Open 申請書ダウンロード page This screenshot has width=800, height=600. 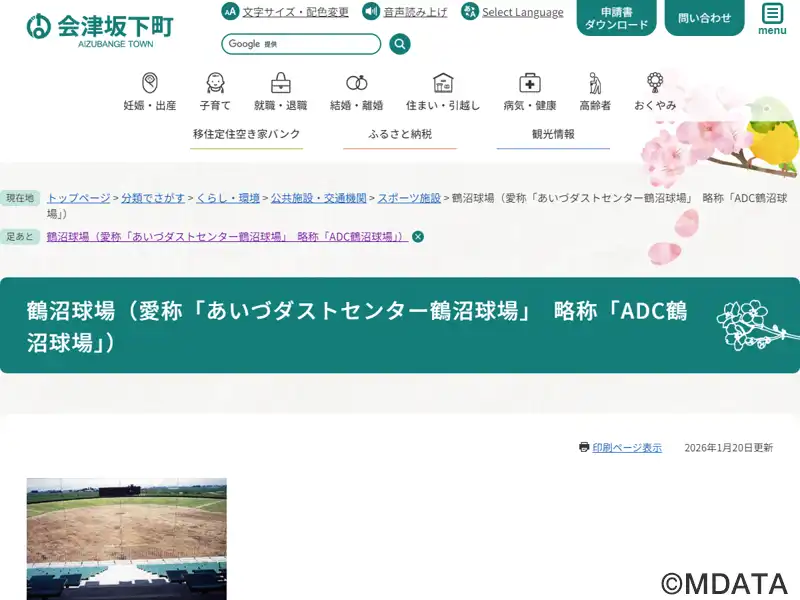point(616,18)
